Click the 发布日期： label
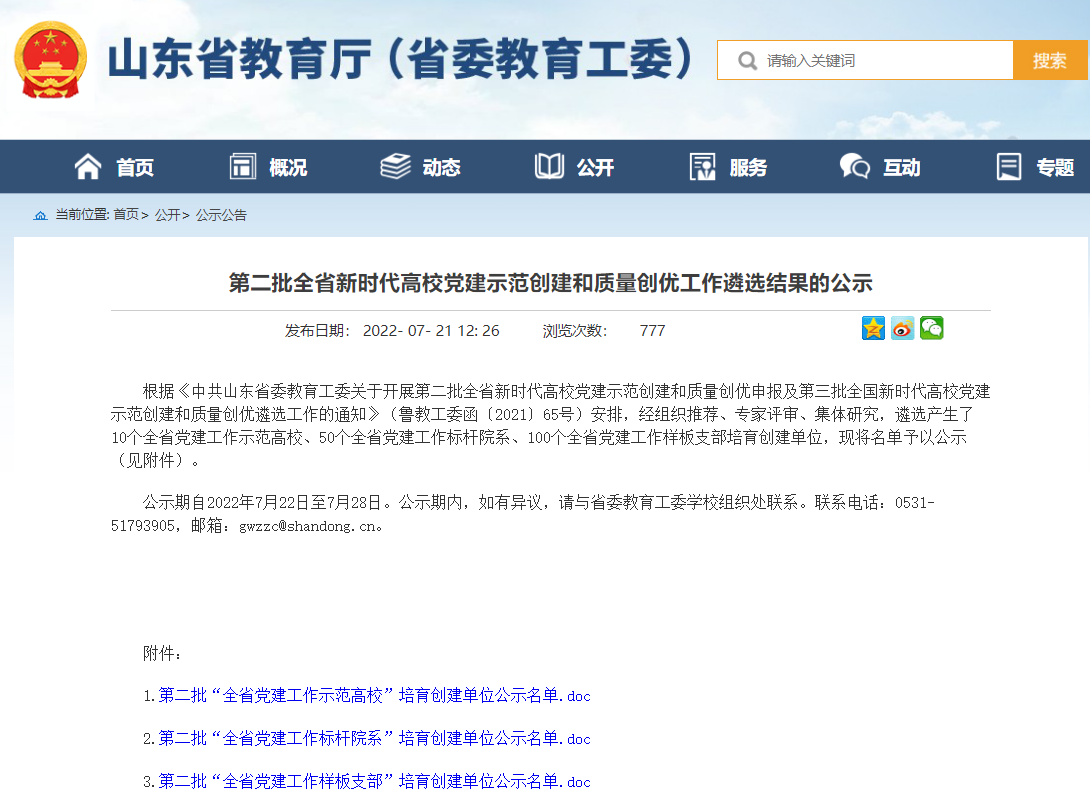The image size is (1090, 797). point(318,331)
